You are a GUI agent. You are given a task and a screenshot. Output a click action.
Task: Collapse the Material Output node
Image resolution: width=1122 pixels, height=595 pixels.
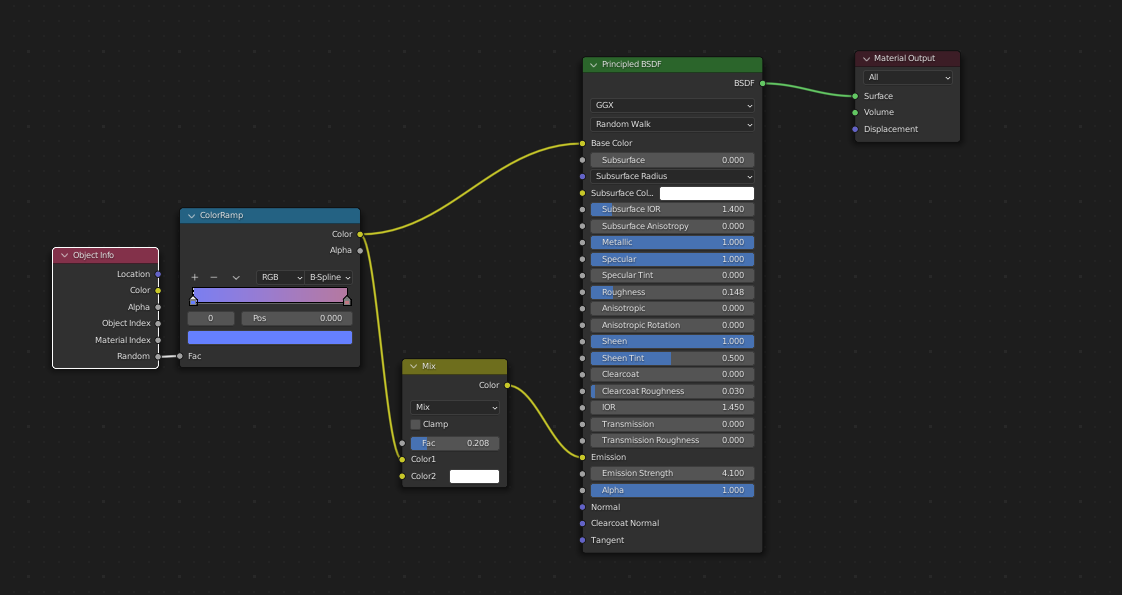(x=865, y=59)
